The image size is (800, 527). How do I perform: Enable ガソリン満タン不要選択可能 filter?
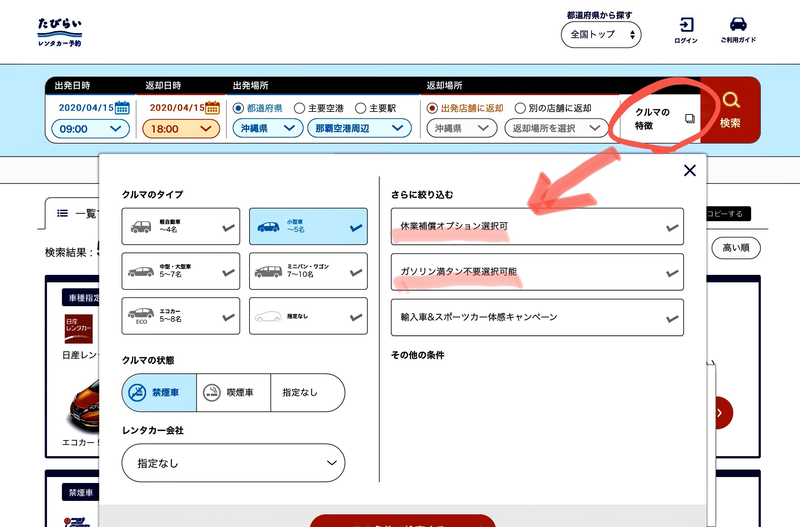(x=537, y=272)
